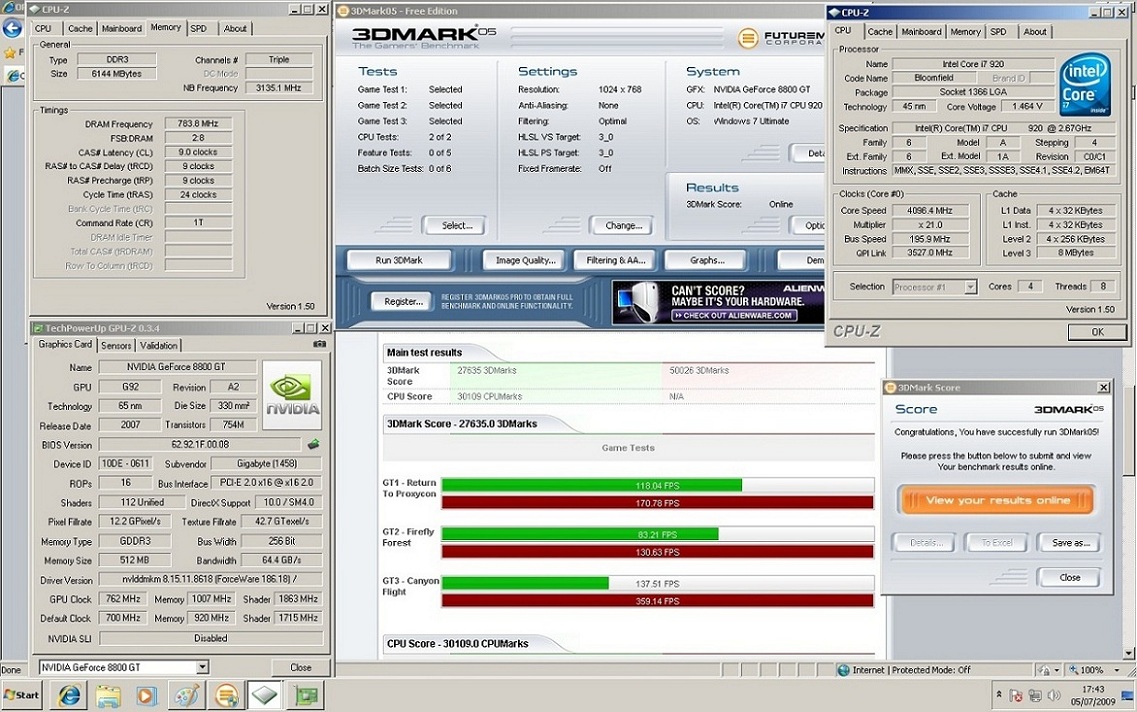Click To Excel button in Score dialog
The height and width of the screenshot is (712, 1137).
coord(996,542)
